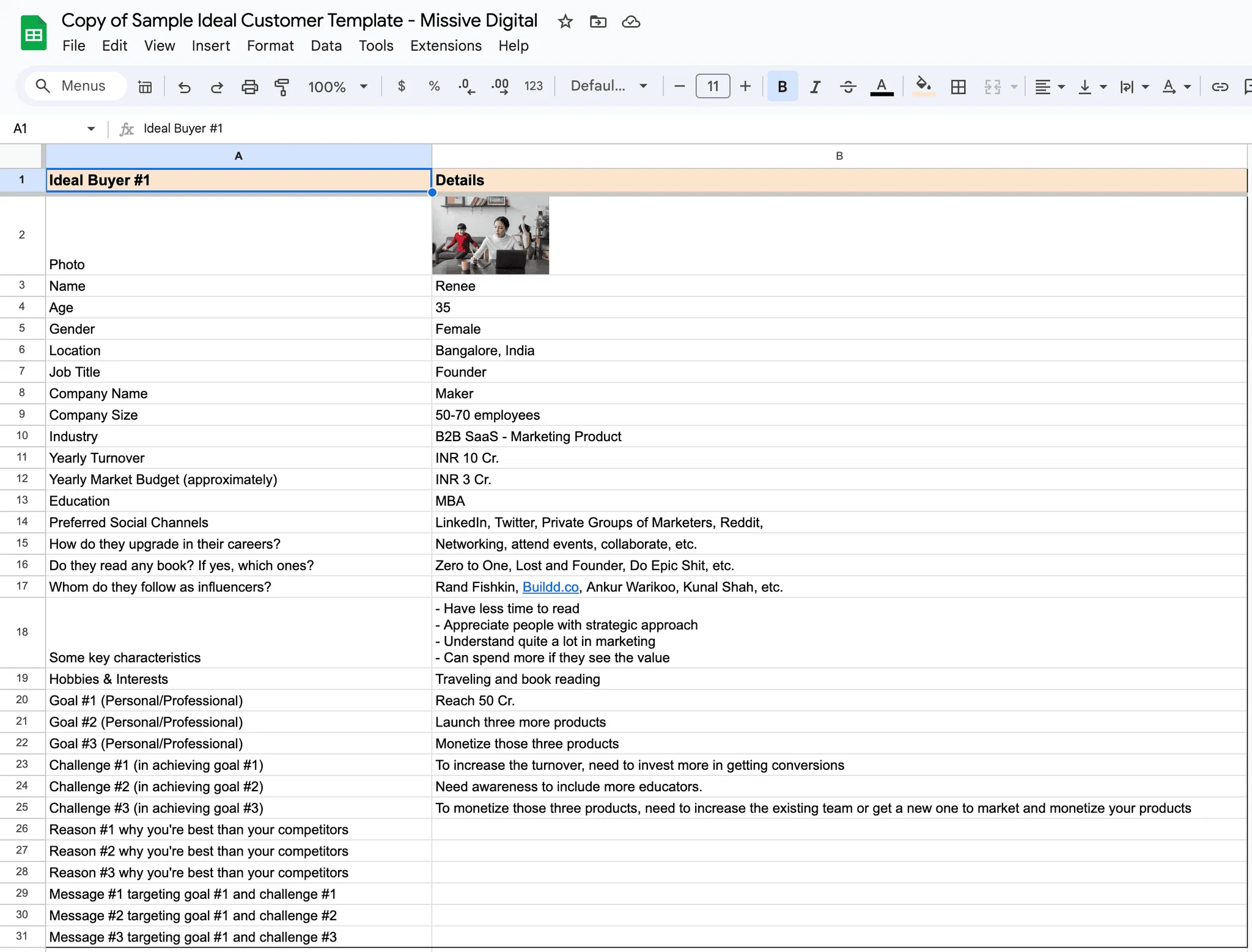Viewport: 1252px width, 952px height.
Task: Toggle strikethrough formatting
Action: [847, 87]
